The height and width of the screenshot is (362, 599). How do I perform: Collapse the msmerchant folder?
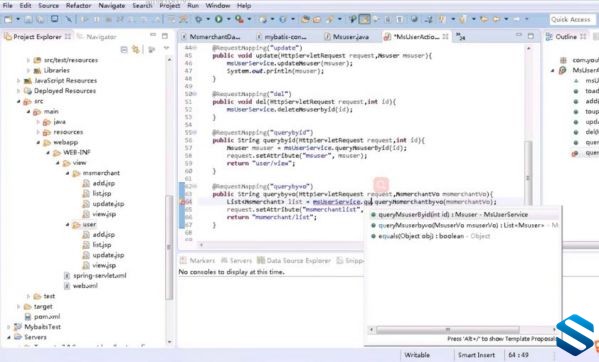click(x=68, y=173)
